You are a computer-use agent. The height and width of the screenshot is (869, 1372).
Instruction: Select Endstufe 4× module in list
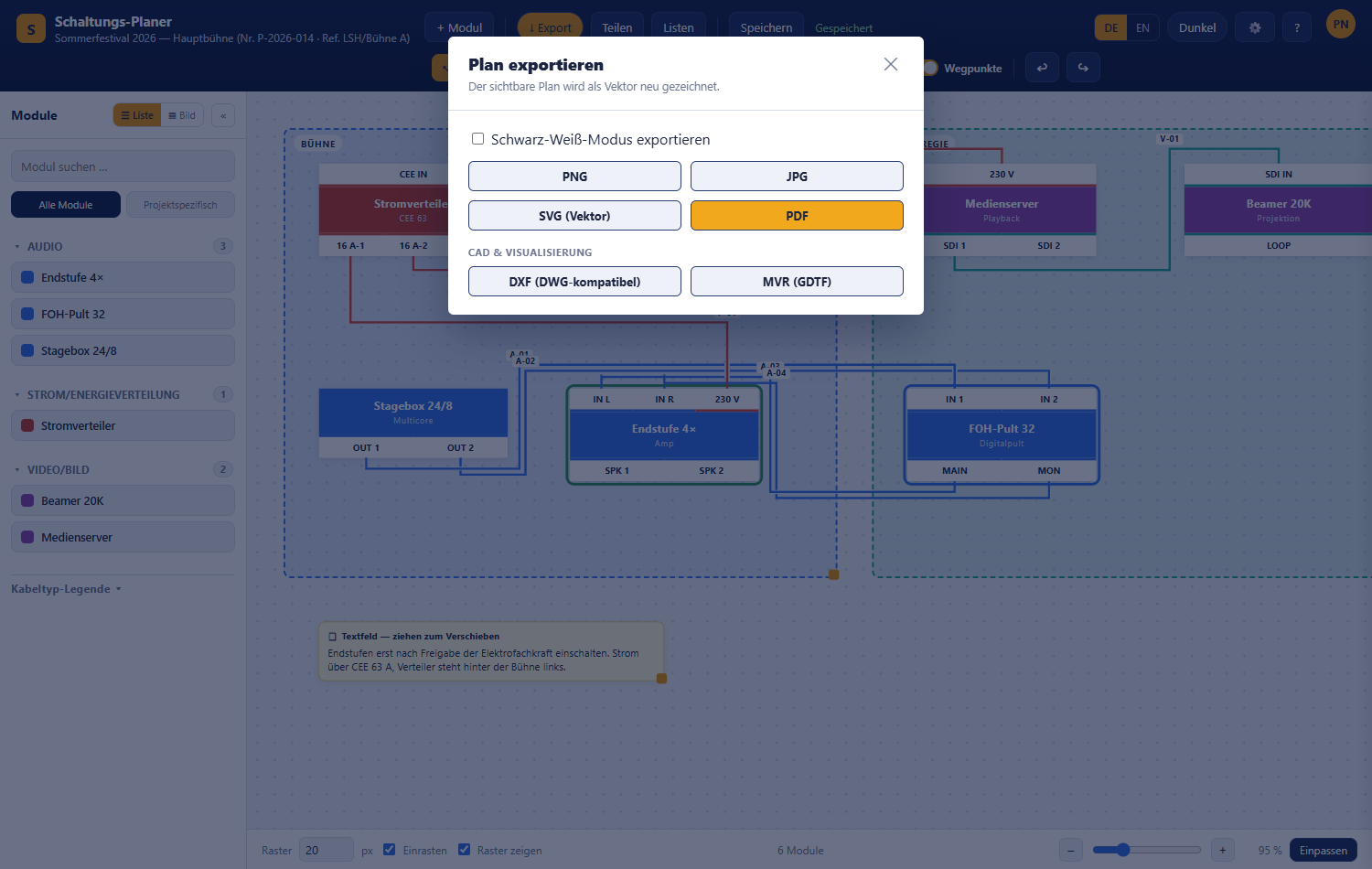point(123,277)
